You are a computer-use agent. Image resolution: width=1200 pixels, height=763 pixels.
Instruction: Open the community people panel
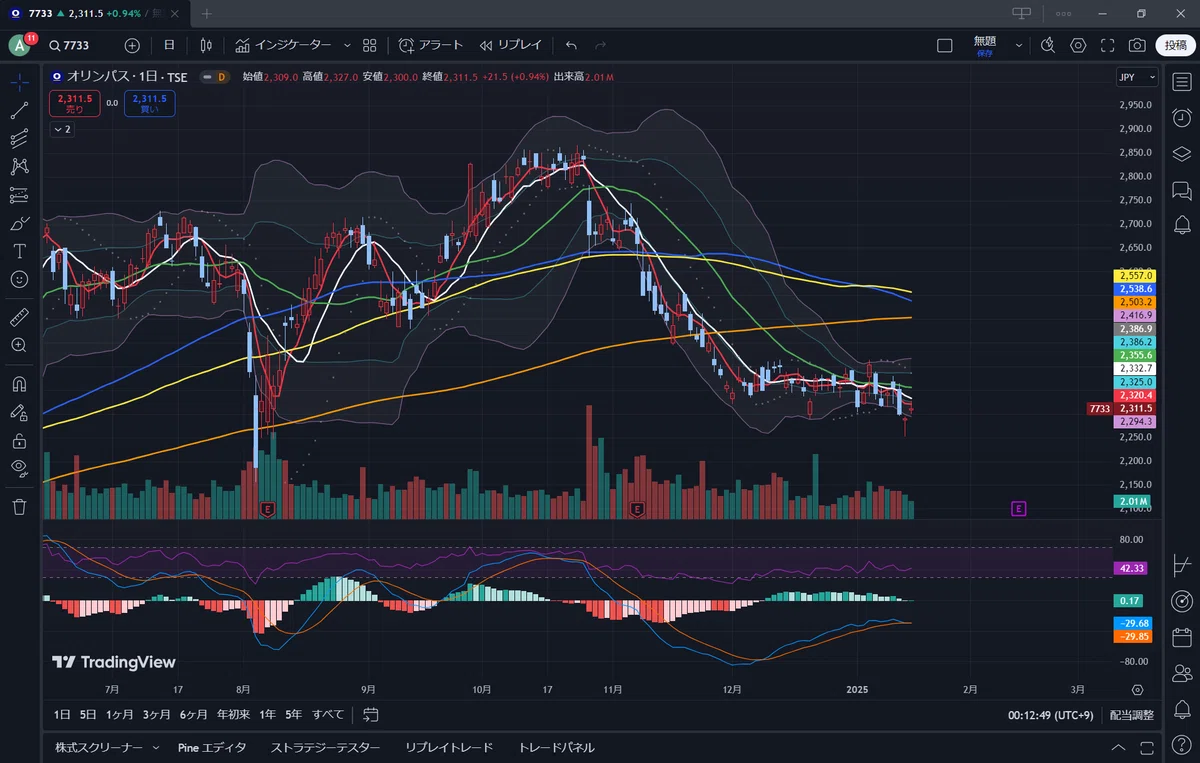click(1181, 673)
